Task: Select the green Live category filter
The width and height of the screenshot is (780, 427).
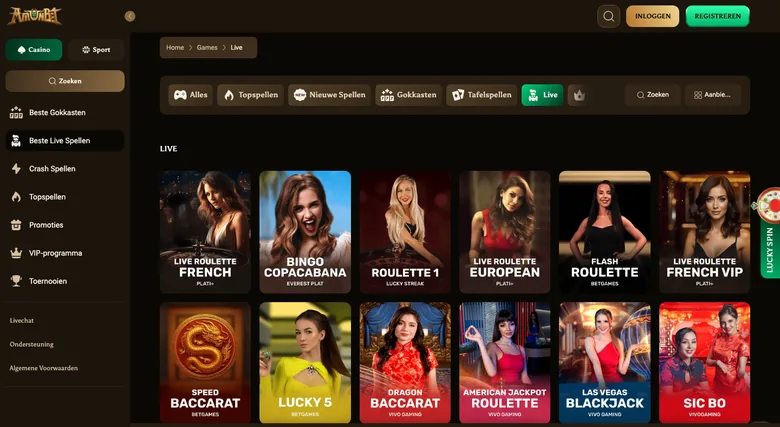Action: (542, 95)
